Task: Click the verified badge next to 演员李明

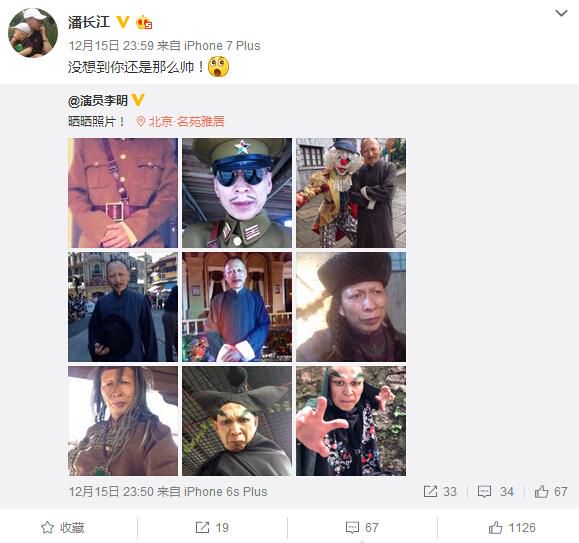Action: pos(138,100)
